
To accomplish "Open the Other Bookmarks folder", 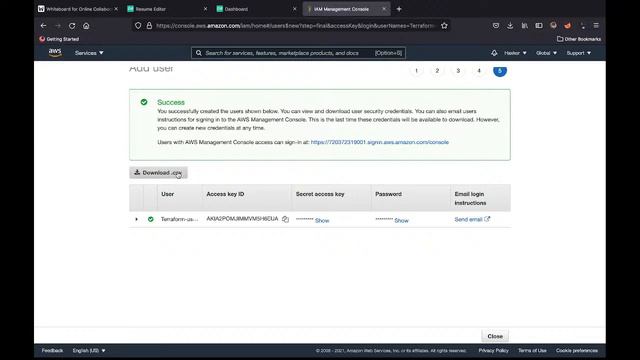I will coord(579,39).
